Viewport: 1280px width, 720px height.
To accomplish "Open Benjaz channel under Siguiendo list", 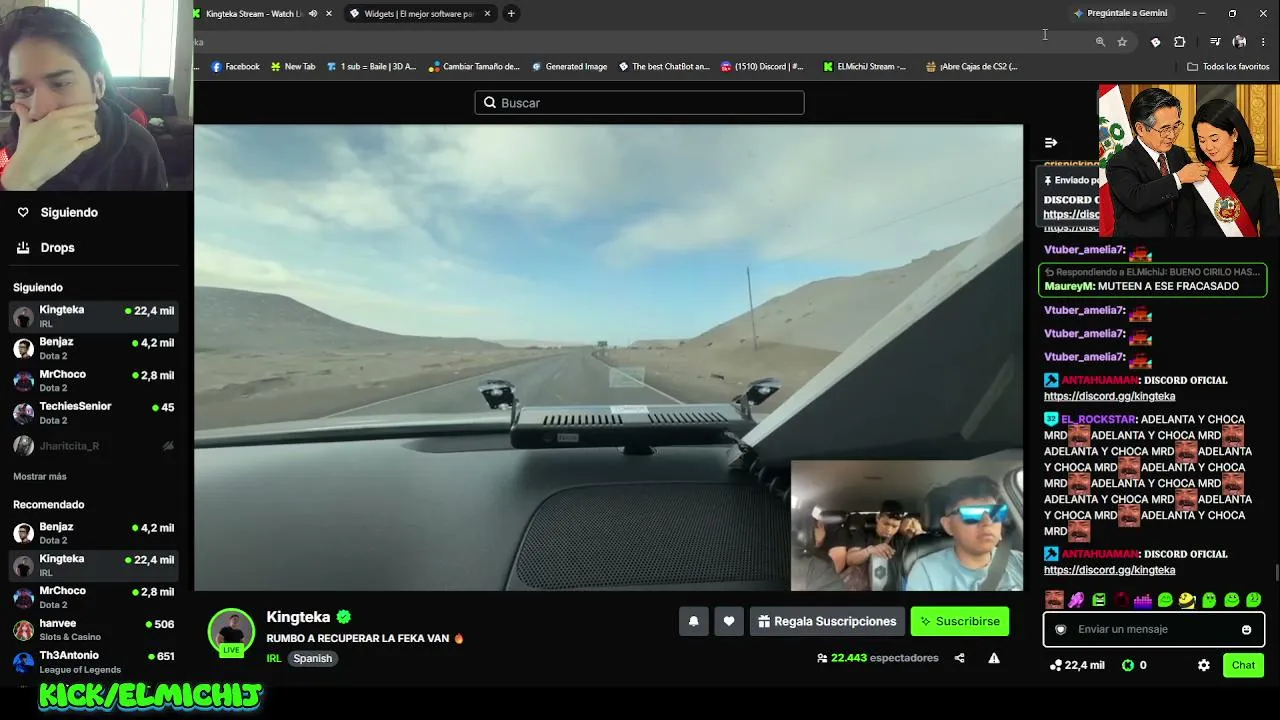I will 94,349.
